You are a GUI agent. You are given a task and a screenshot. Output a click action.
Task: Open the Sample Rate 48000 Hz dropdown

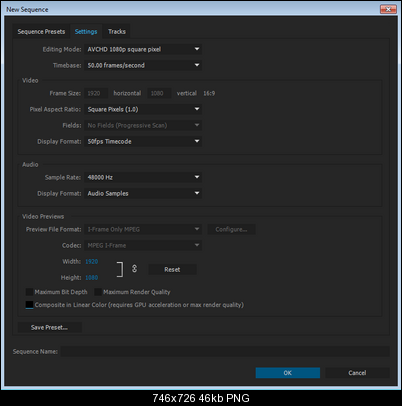click(x=143, y=177)
